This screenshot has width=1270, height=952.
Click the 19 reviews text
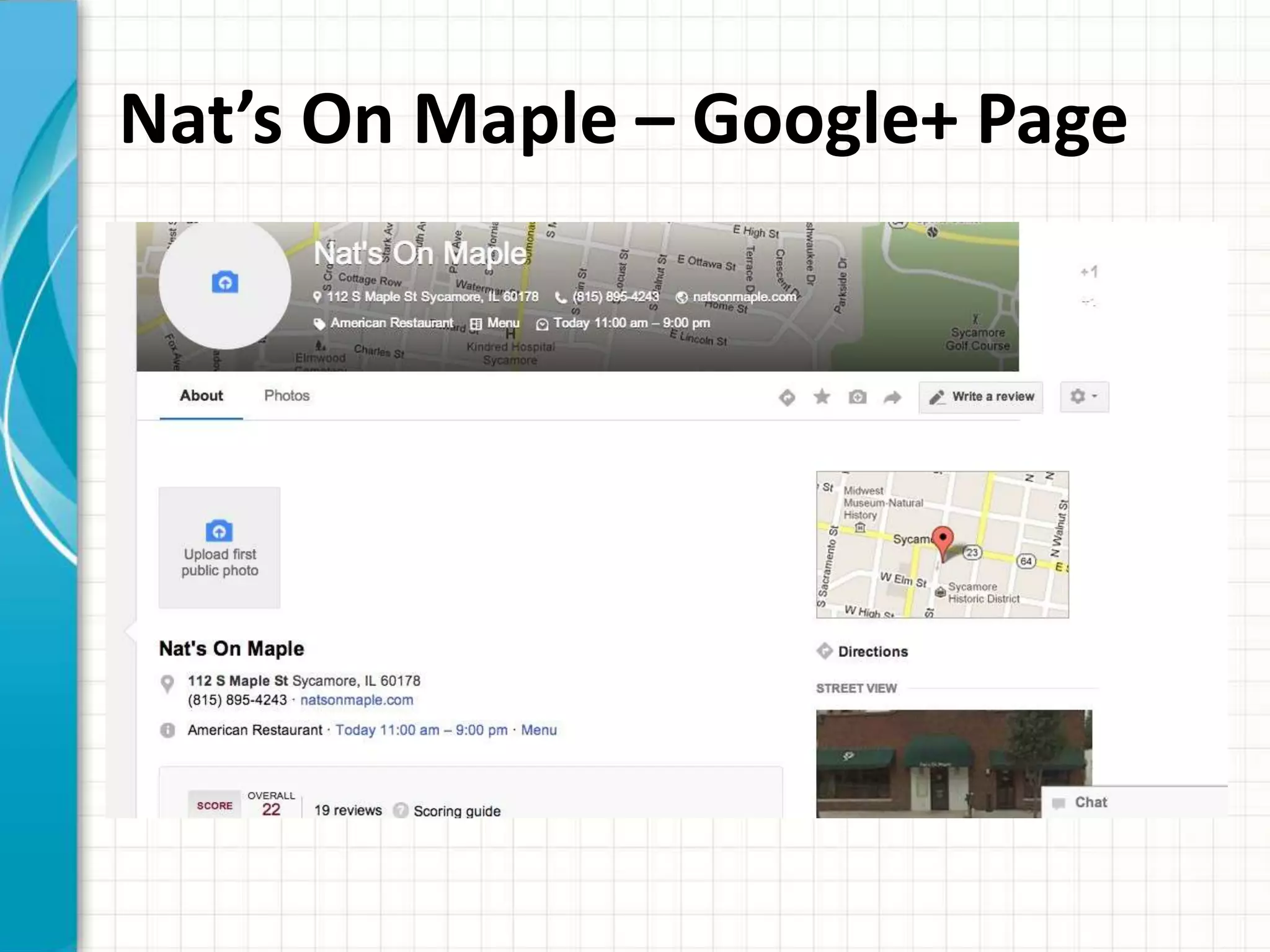click(348, 810)
